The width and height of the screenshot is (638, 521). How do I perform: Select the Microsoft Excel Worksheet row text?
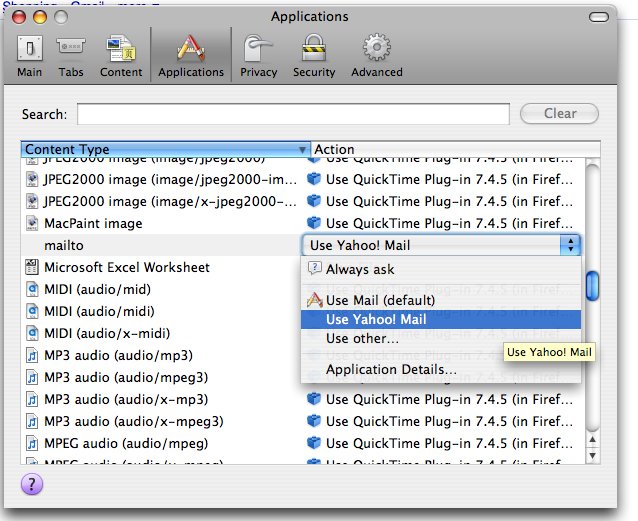coord(127,267)
